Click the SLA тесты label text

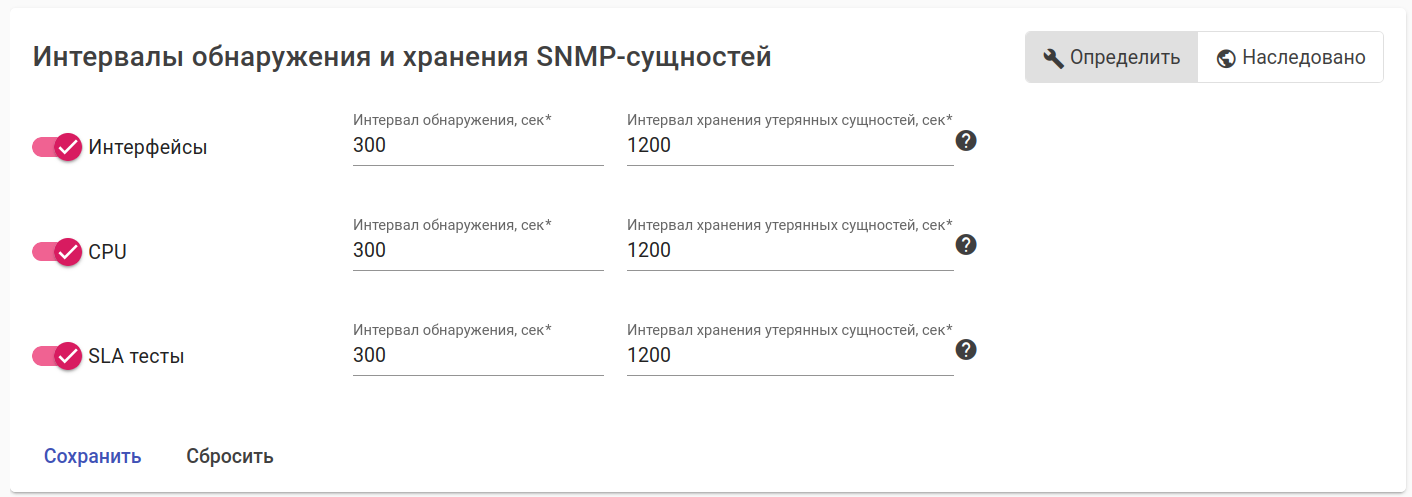(x=136, y=356)
